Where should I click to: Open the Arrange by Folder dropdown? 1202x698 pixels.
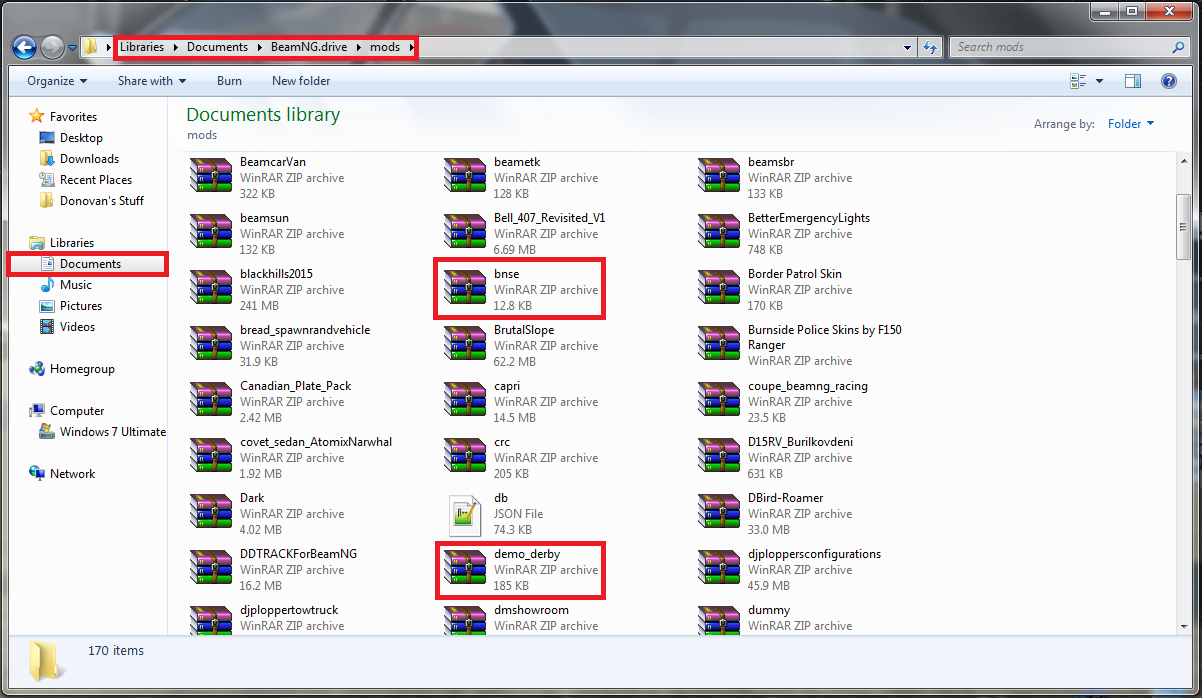point(1130,124)
